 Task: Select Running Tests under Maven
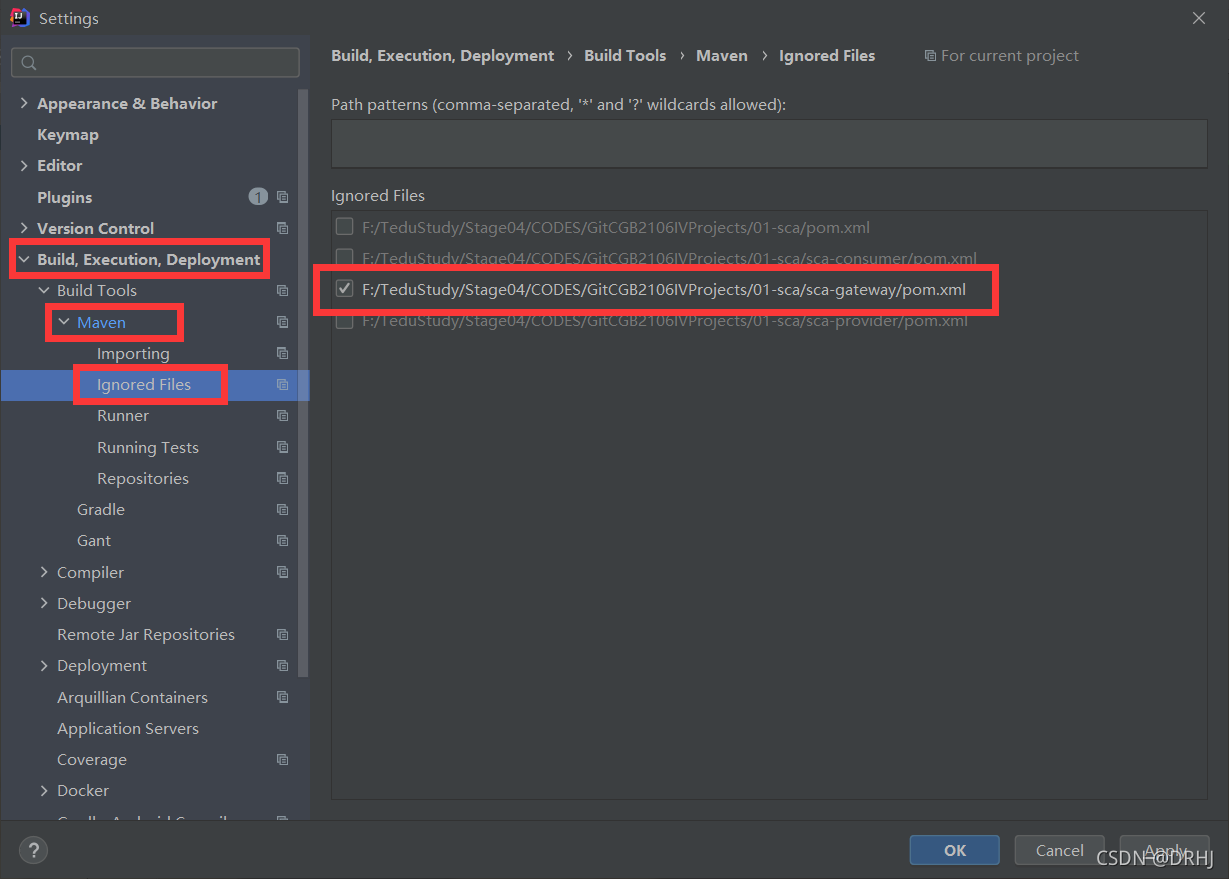(148, 447)
